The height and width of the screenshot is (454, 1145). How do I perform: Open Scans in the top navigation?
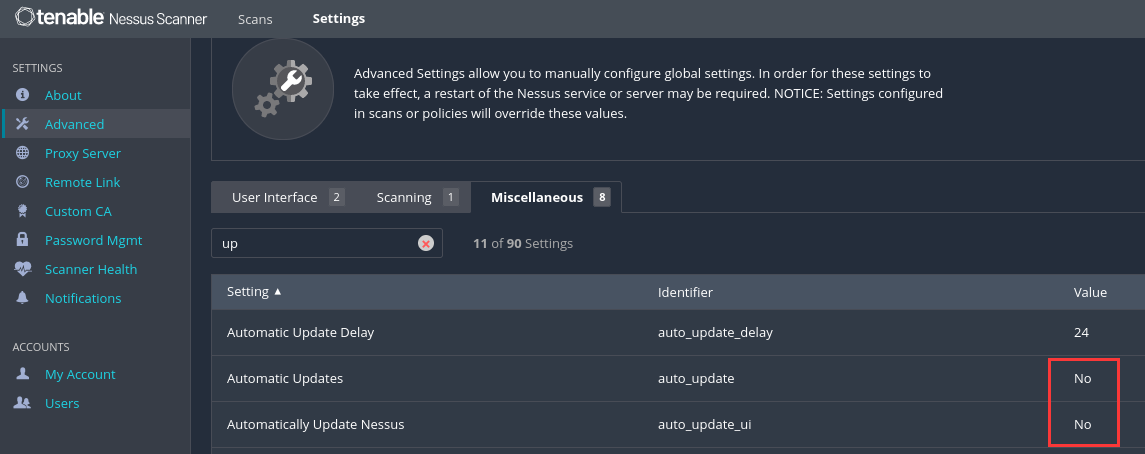coord(255,19)
